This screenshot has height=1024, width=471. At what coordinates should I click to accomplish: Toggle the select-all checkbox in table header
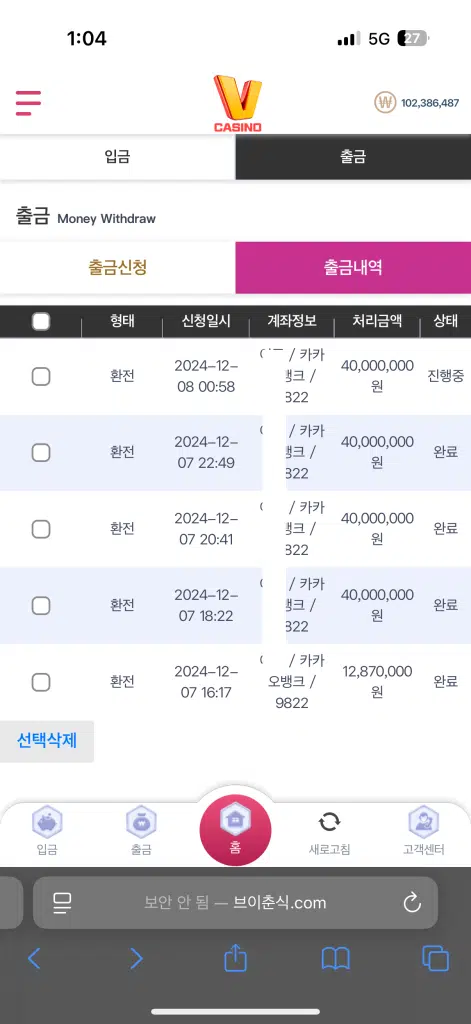[x=41, y=321]
